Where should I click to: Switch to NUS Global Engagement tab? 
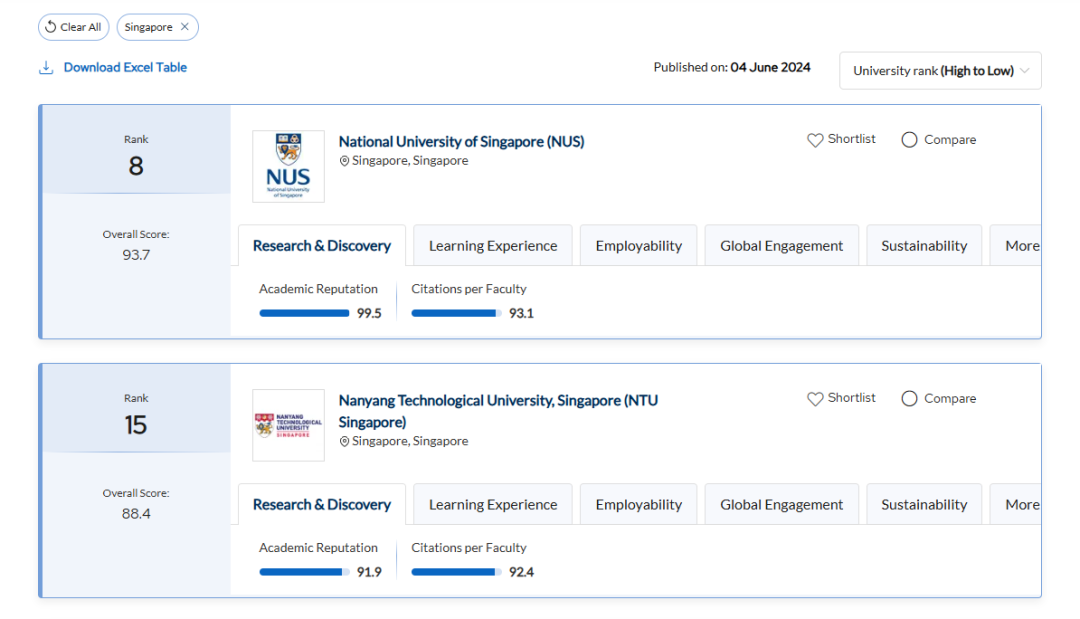(781, 245)
